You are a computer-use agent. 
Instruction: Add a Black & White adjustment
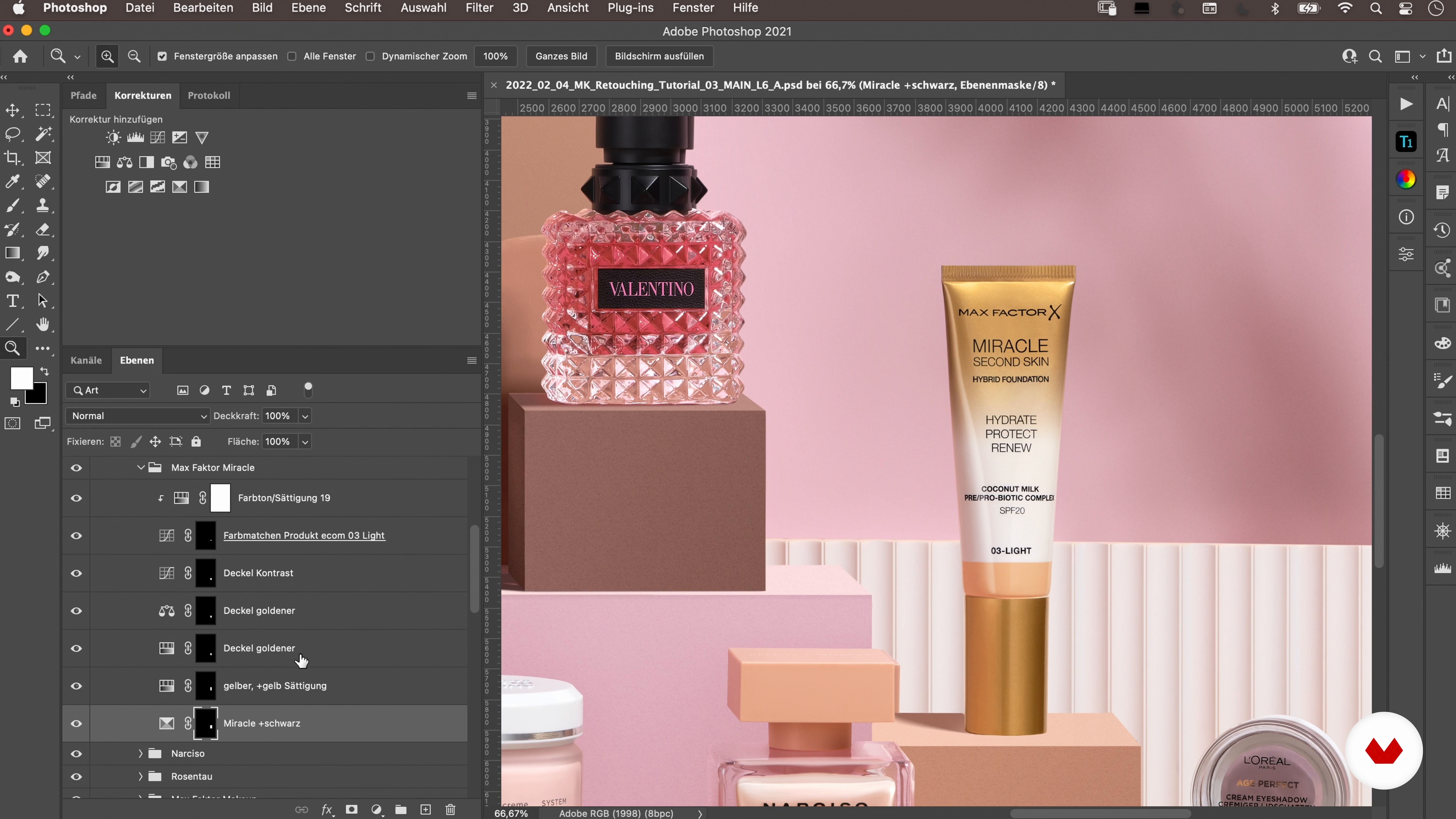pyautogui.click(x=146, y=162)
